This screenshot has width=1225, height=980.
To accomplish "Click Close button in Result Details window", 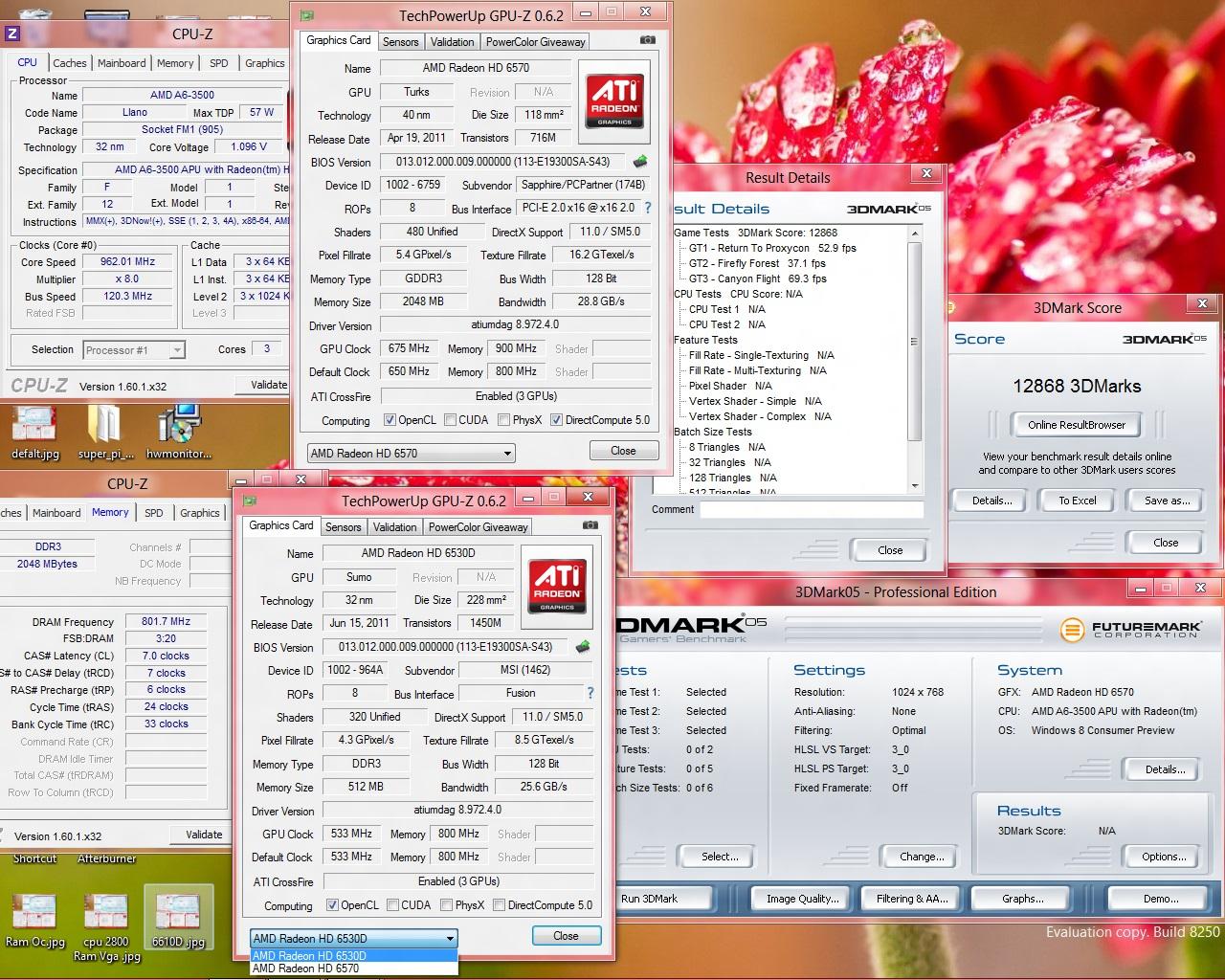I will pyautogui.click(x=889, y=550).
